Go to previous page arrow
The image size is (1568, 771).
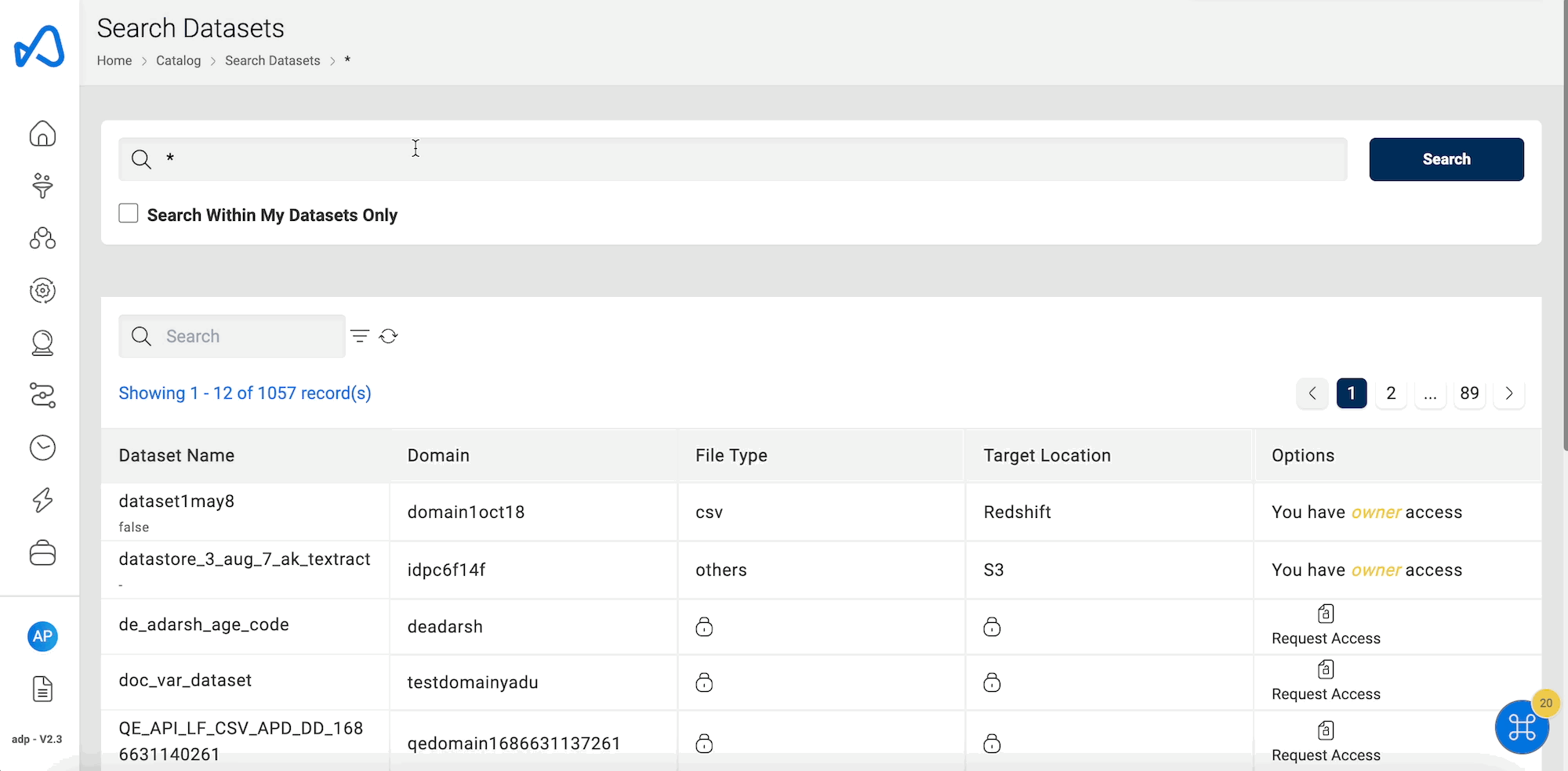tap(1312, 393)
